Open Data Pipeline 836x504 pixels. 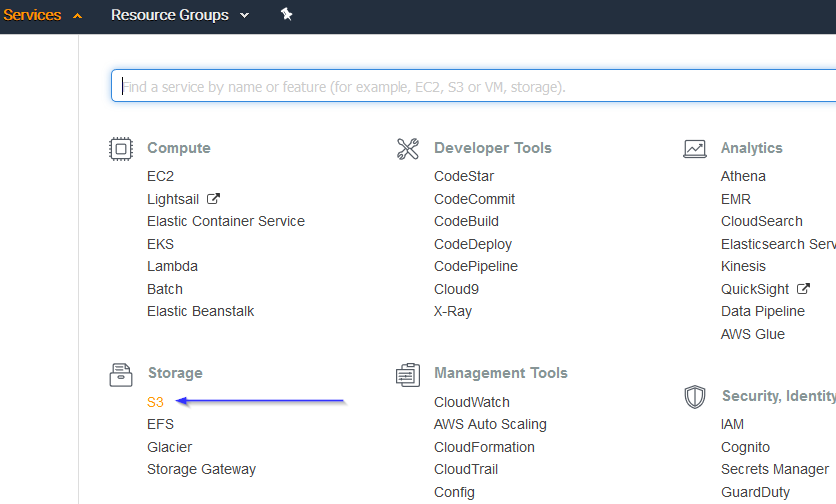click(x=763, y=311)
